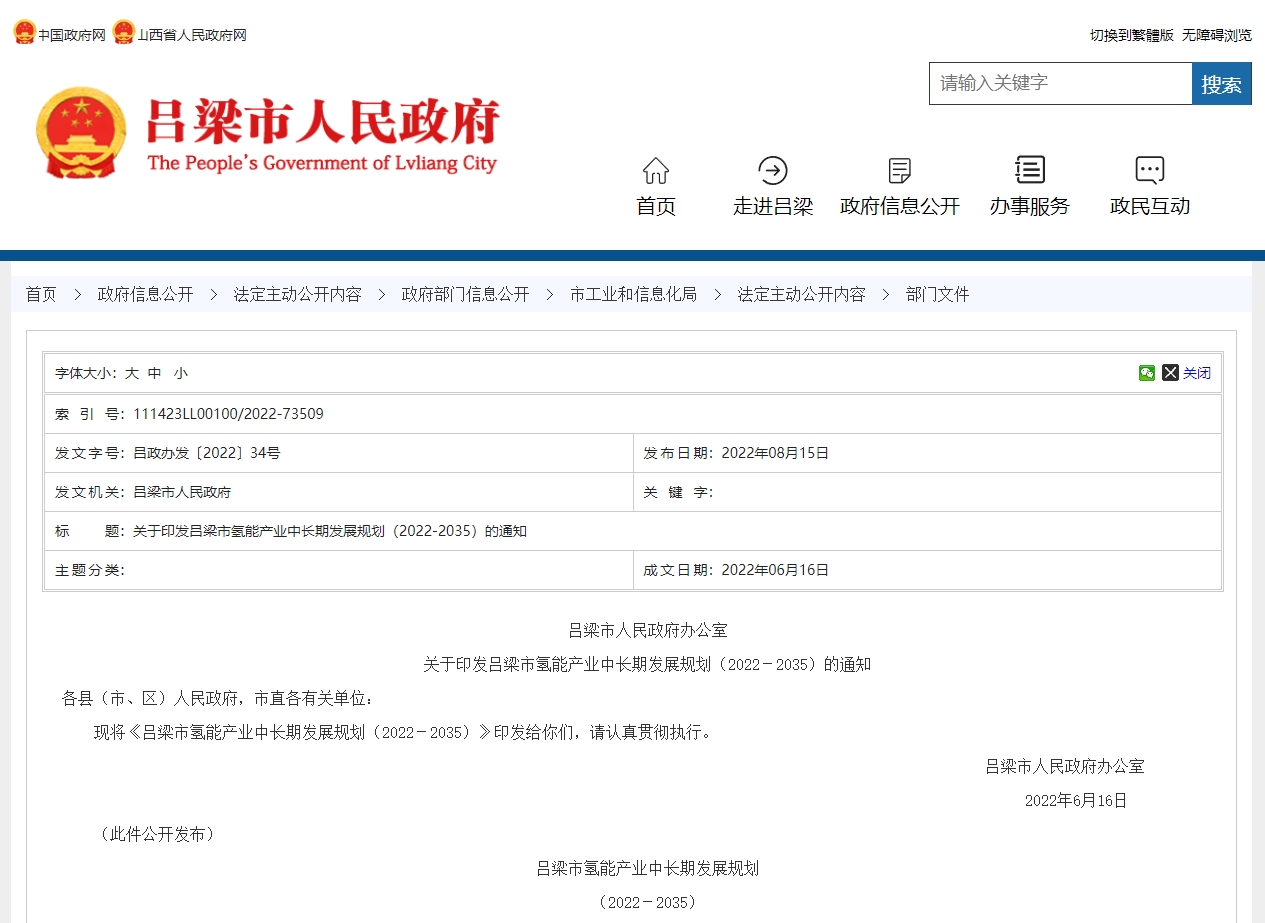Image resolution: width=1265 pixels, height=923 pixels.
Task: Click the chat bubble icon above 政民互动
Action: 1150,170
